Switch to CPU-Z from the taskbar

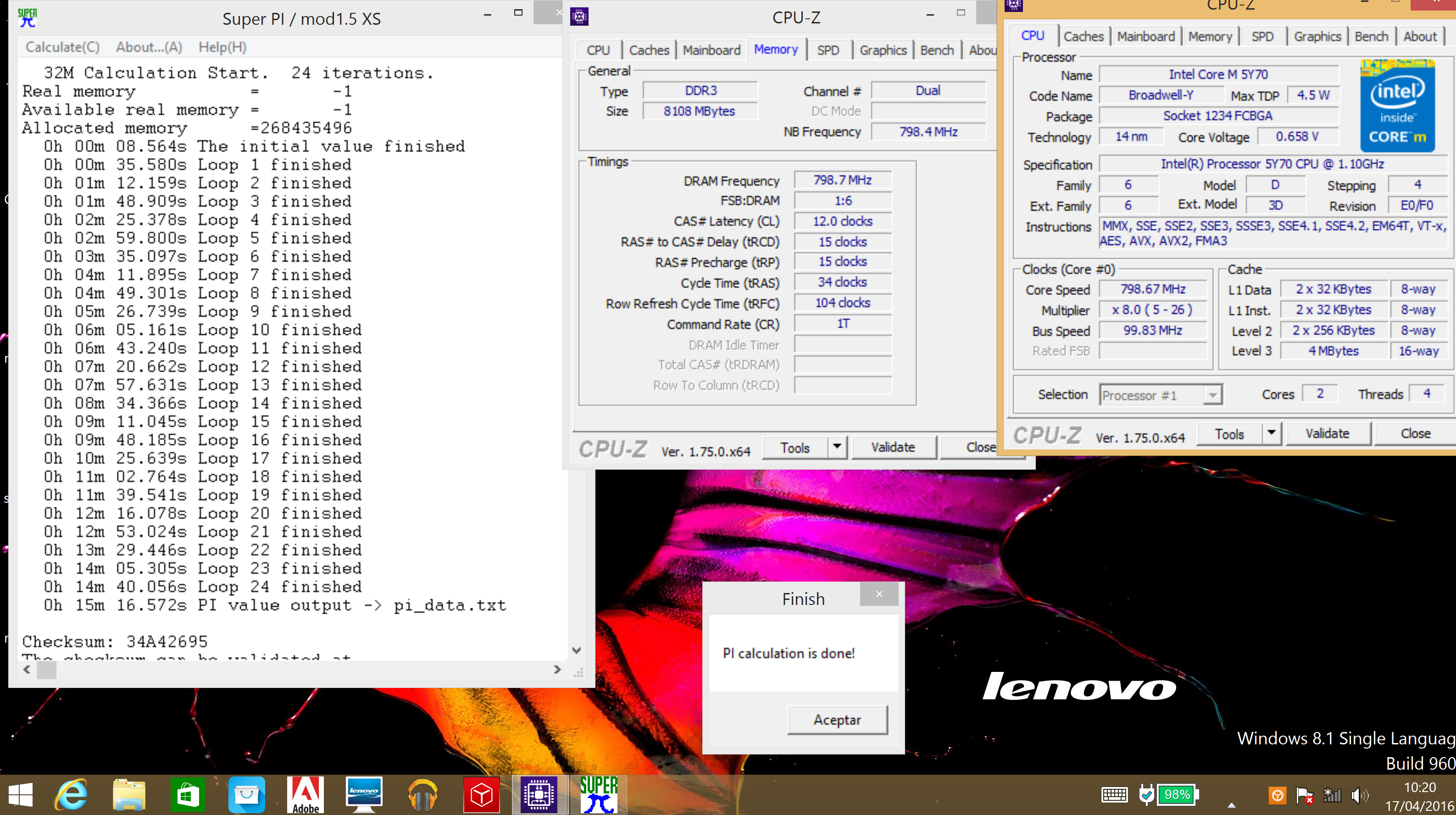point(539,795)
